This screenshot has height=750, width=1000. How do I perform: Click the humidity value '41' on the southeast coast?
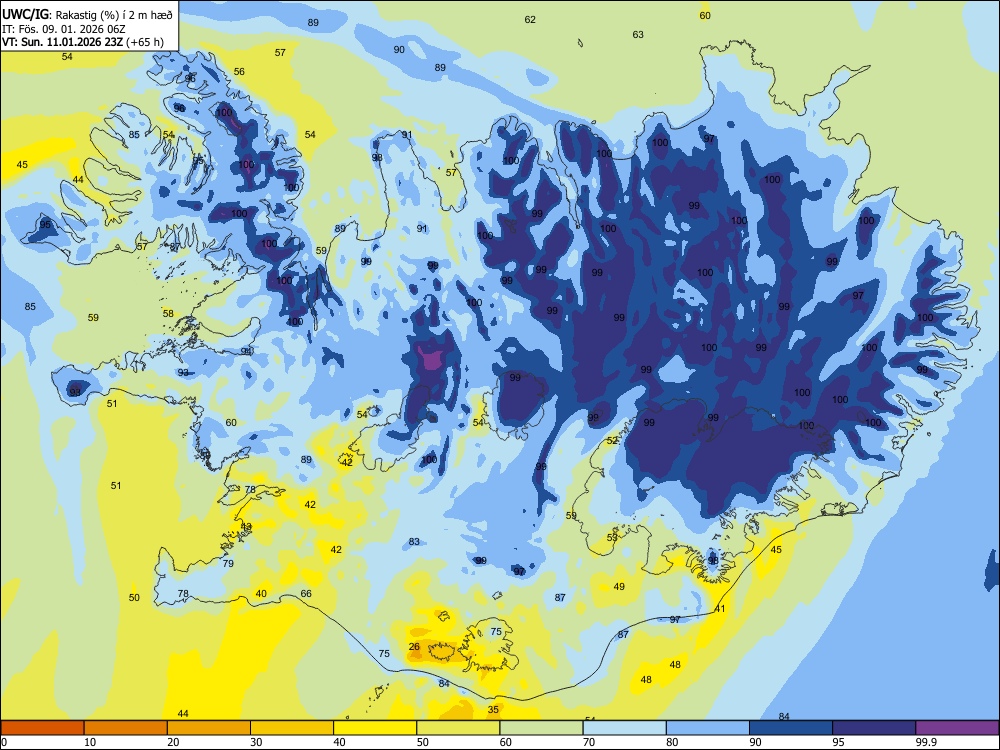coord(720,609)
